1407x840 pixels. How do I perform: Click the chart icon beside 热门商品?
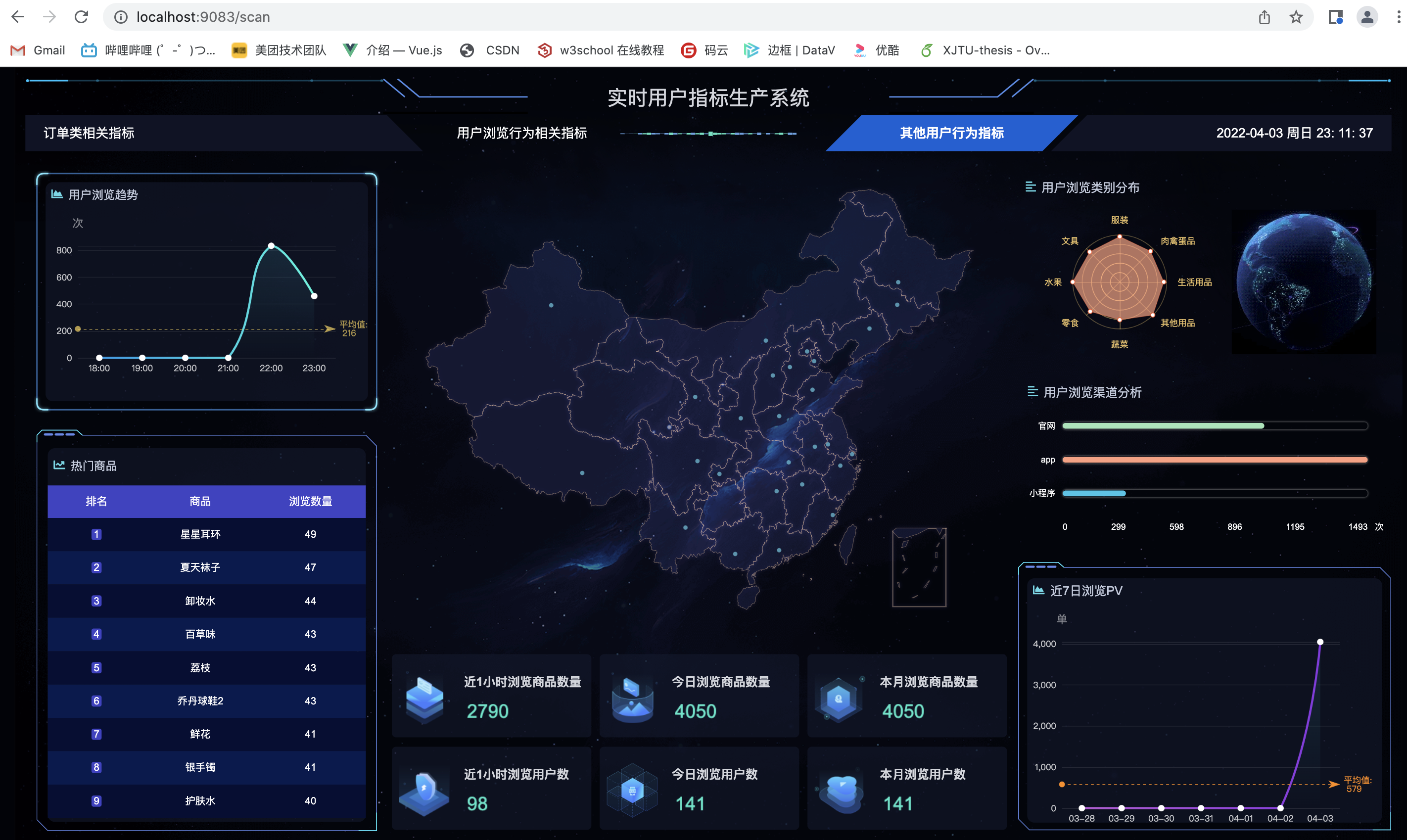coord(59,466)
